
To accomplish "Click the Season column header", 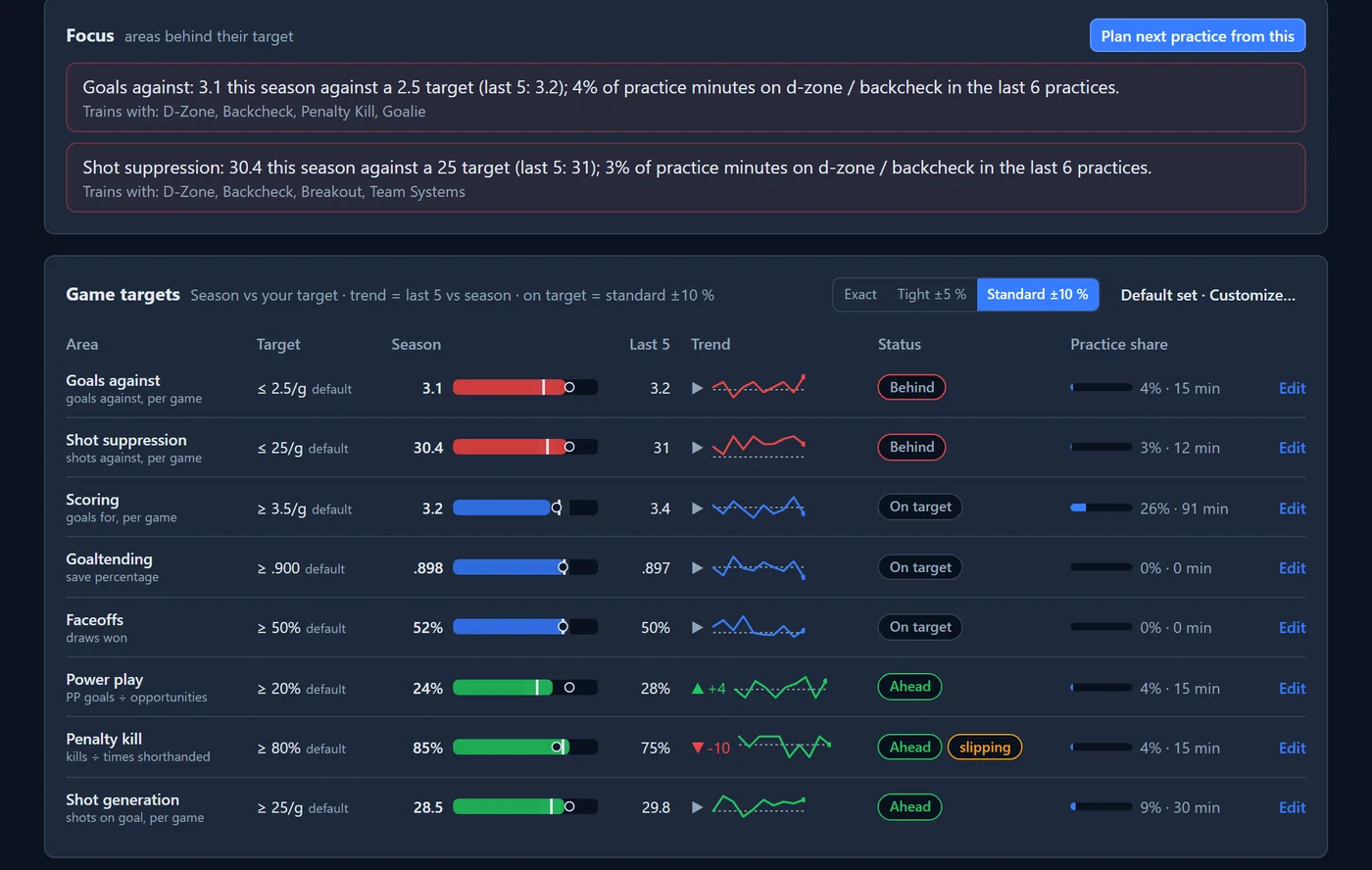I will (x=416, y=344).
